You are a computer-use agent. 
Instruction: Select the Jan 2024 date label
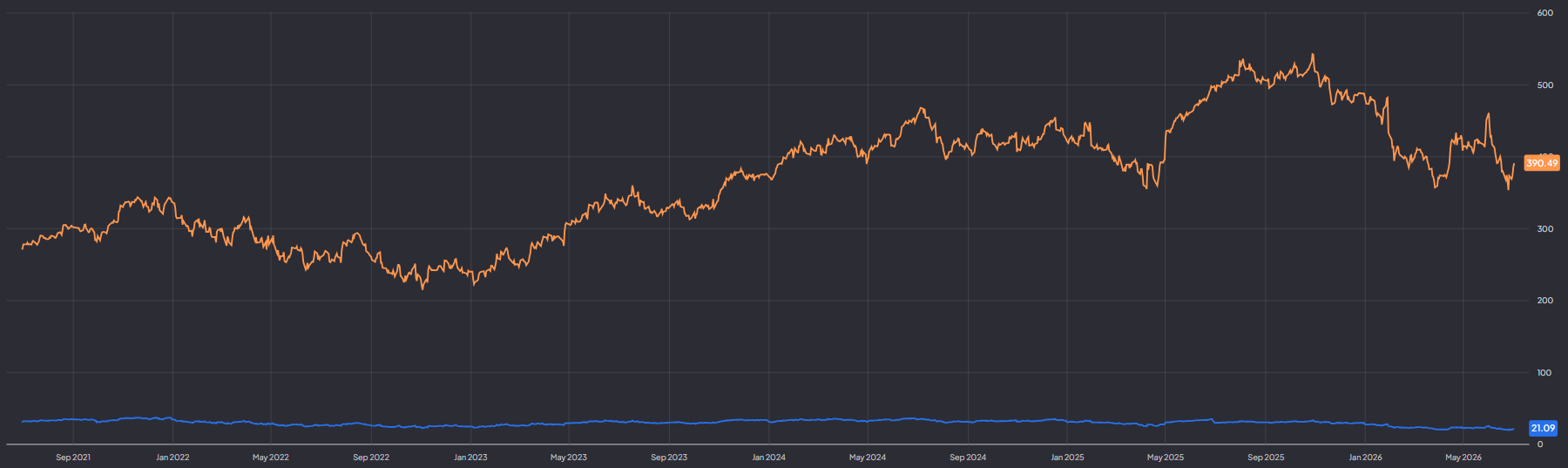(x=768, y=458)
